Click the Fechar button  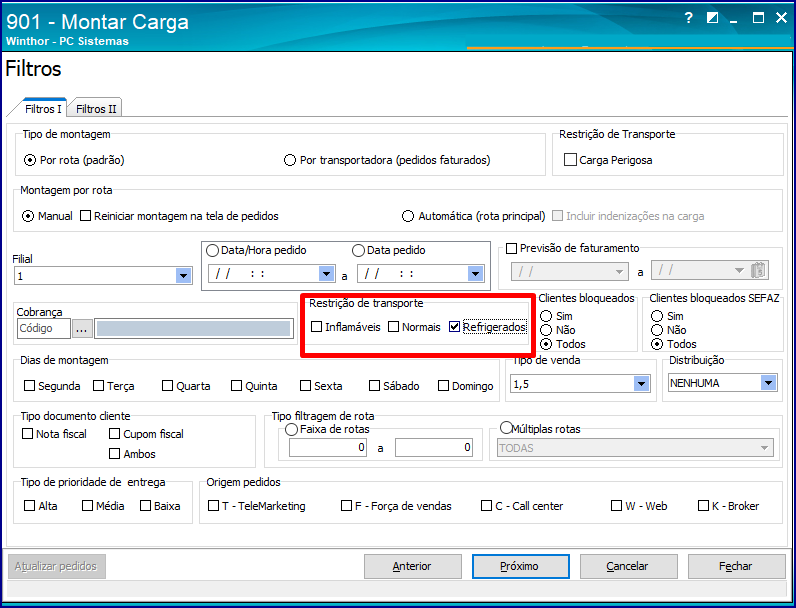(736, 566)
